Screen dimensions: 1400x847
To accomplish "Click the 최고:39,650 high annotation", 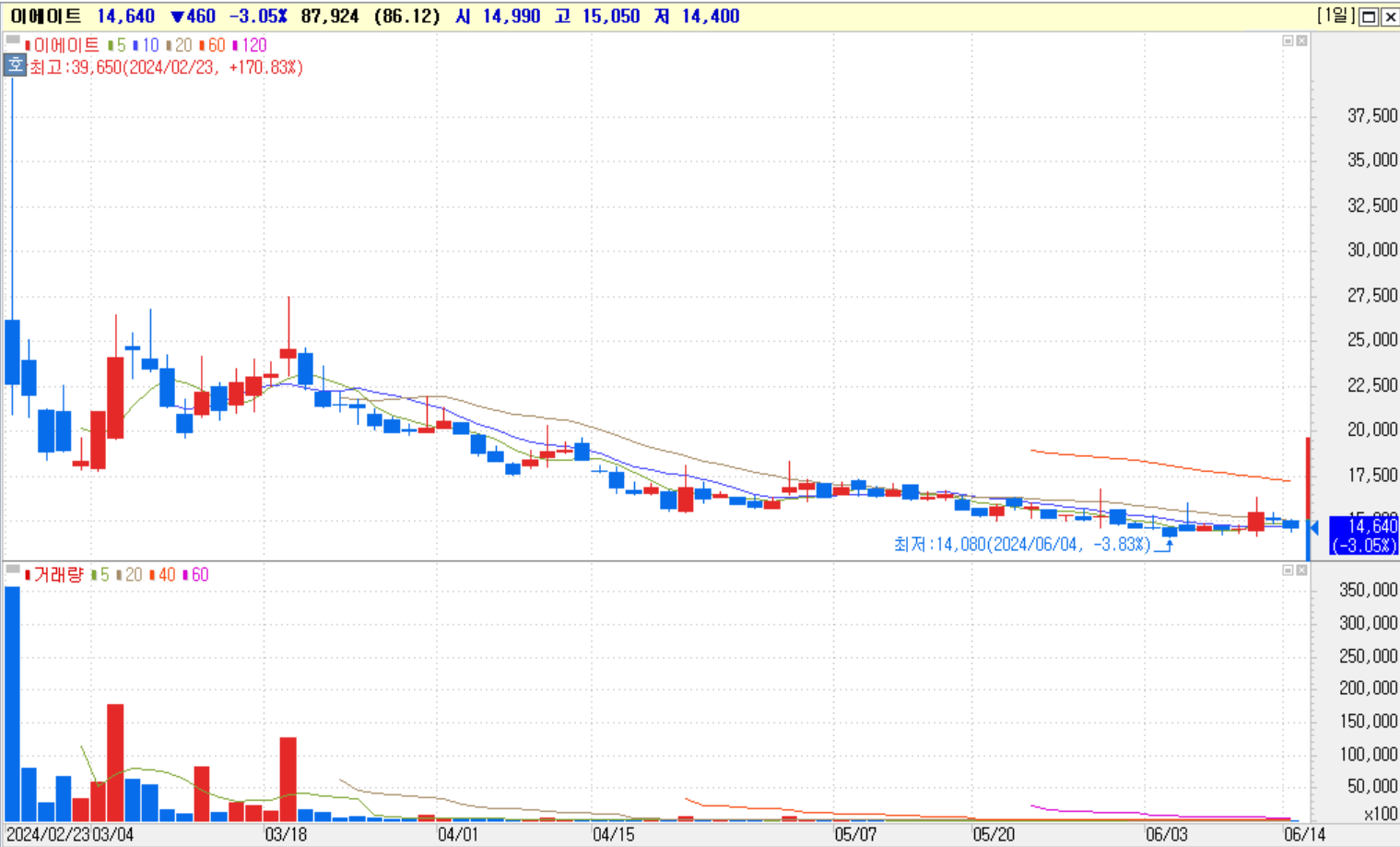I will [x=166, y=67].
